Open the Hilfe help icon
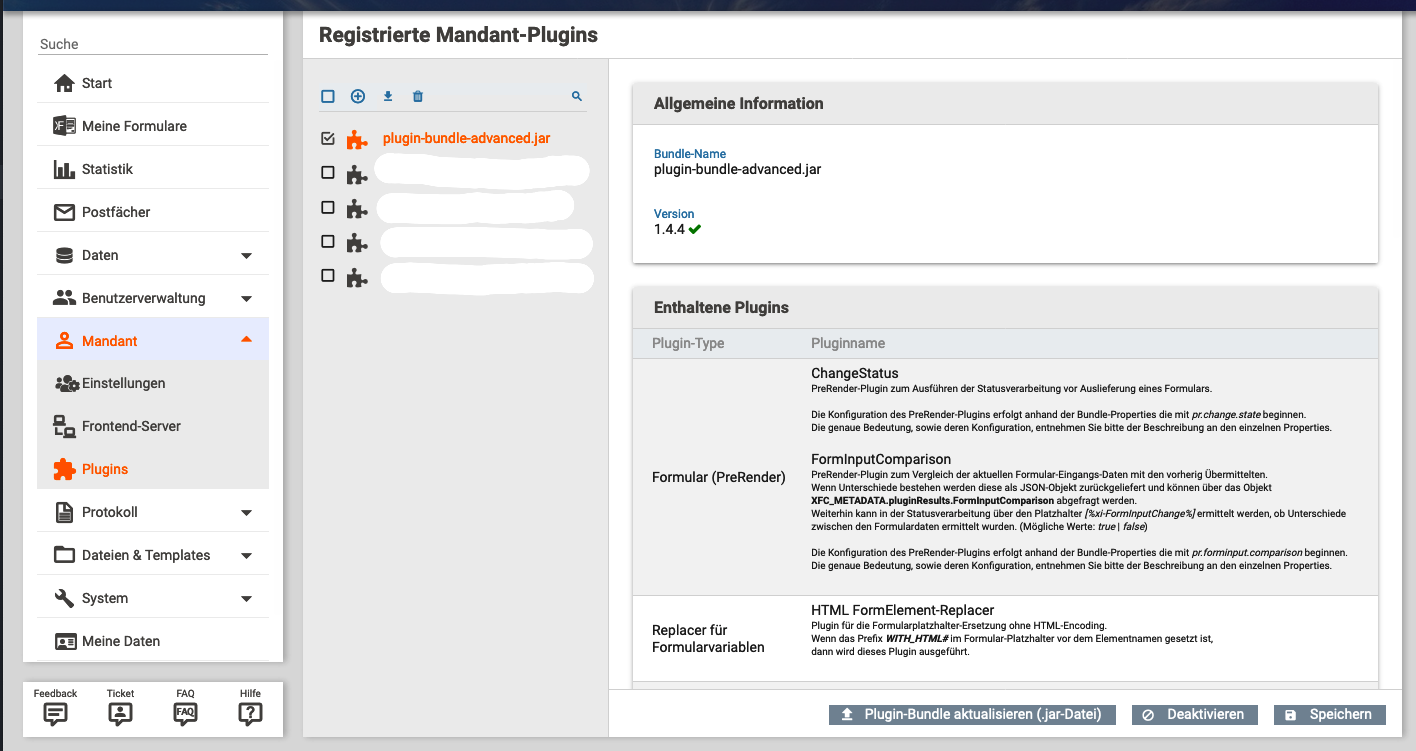This screenshot has width=1416, height=751. coord(250,713)
